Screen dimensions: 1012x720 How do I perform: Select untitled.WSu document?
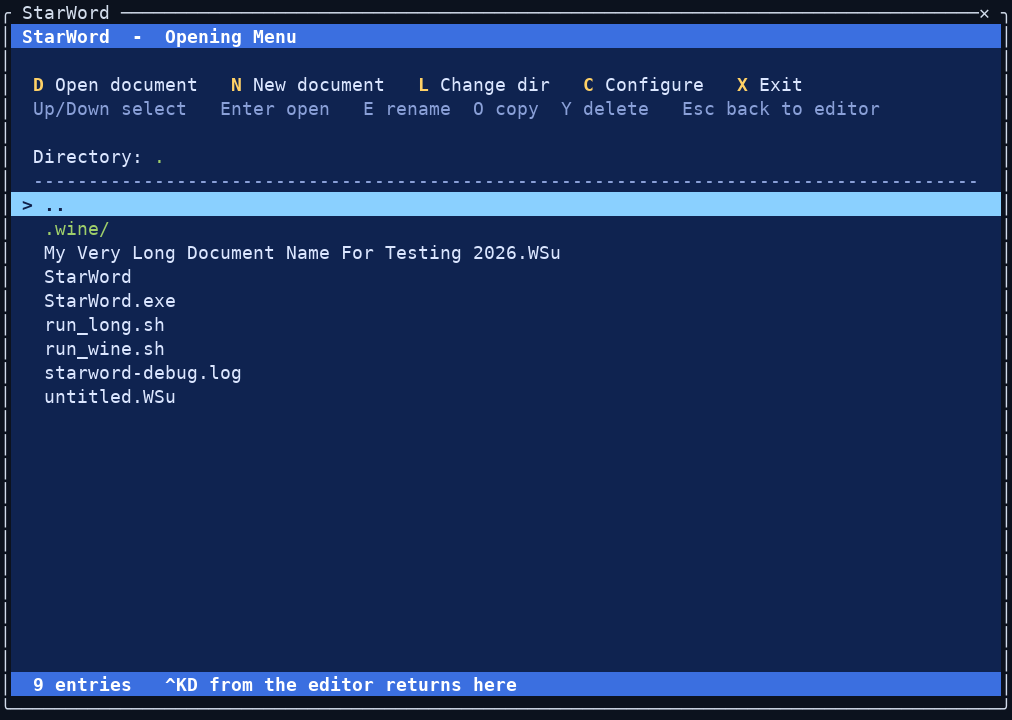tap(110, 397)
